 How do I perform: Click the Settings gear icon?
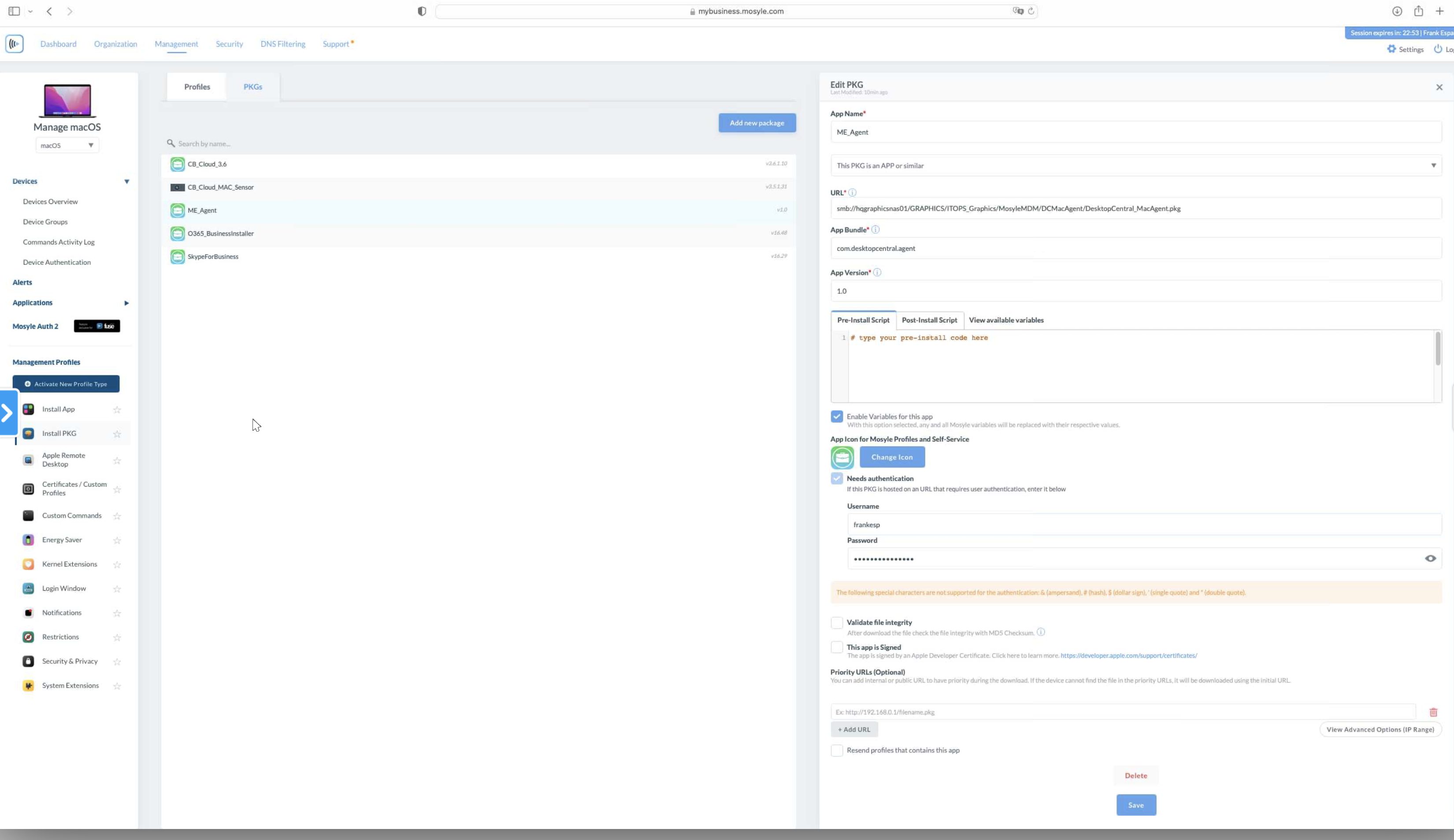1392,49
